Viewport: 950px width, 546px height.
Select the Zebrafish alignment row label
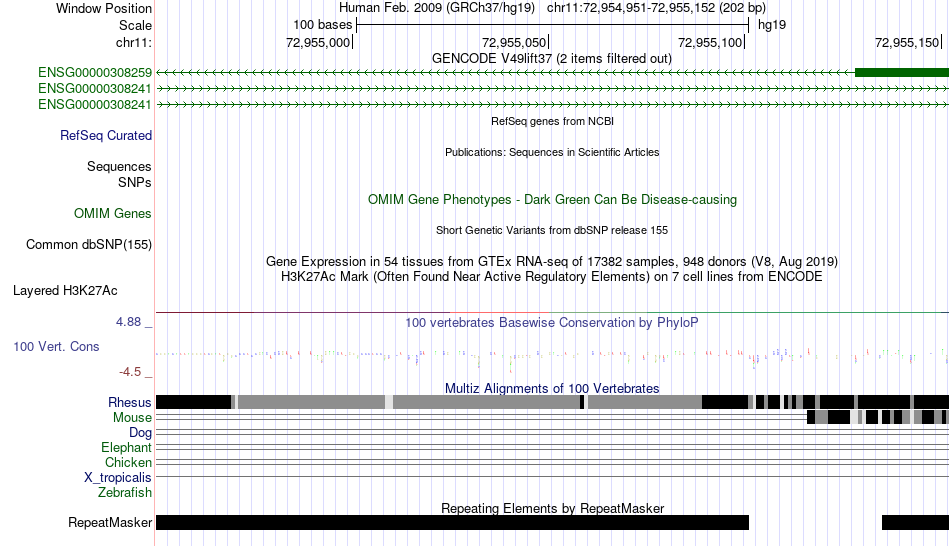pos(125,493)
